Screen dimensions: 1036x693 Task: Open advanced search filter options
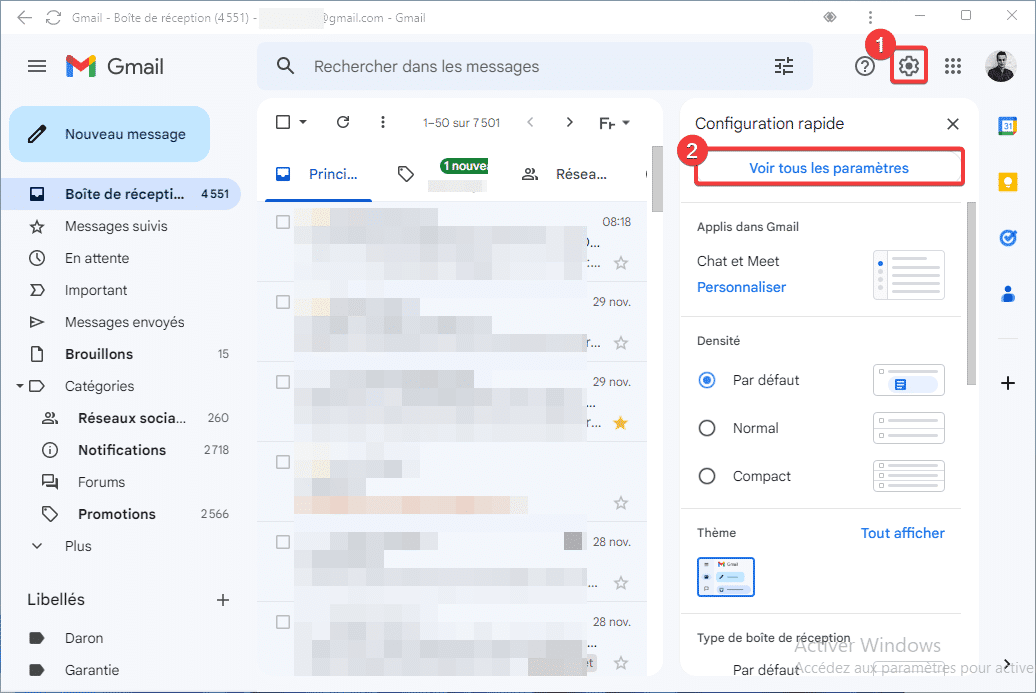784,65
